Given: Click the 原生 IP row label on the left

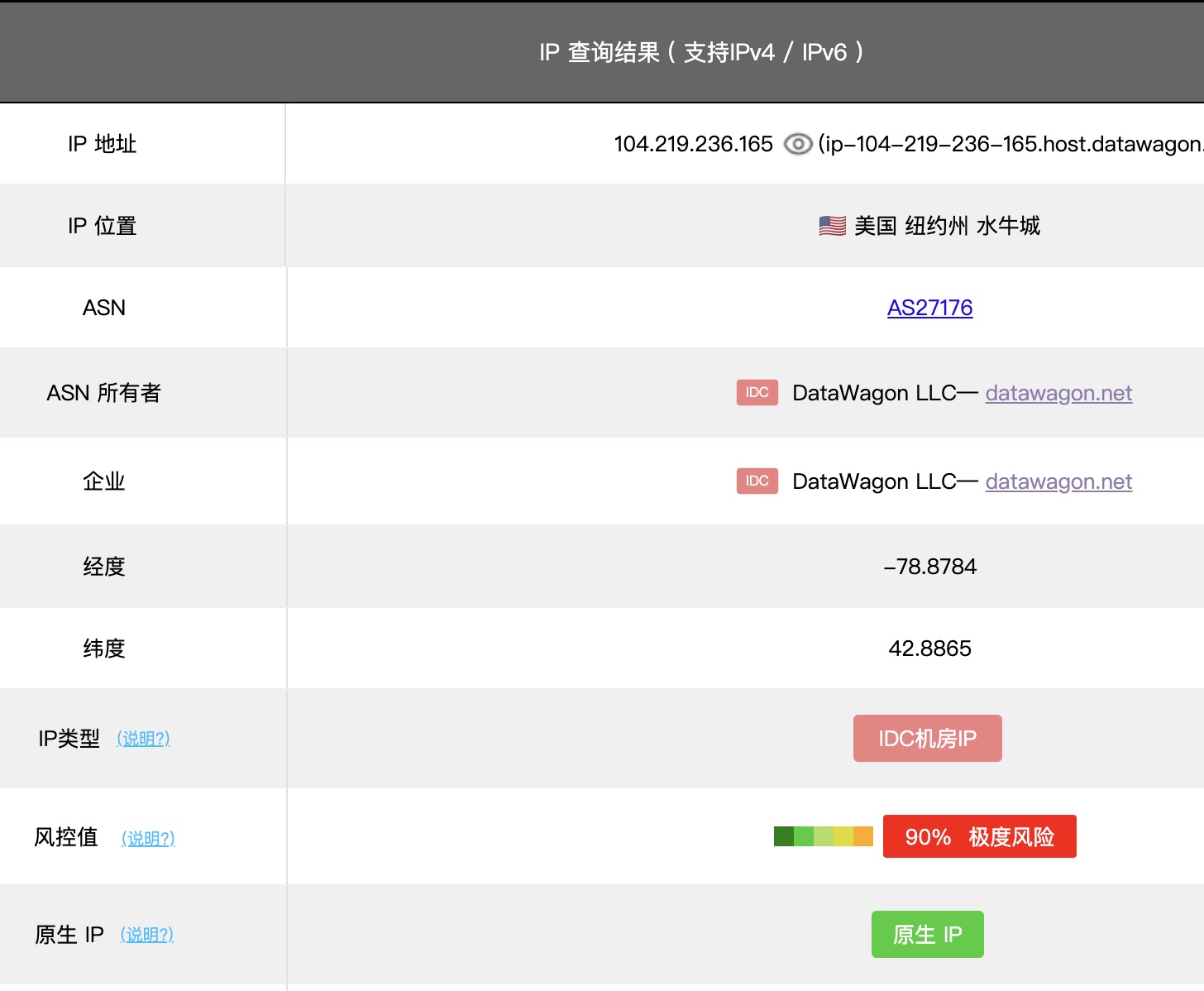Looking at the screenshot, I should [x=69, y=934].
